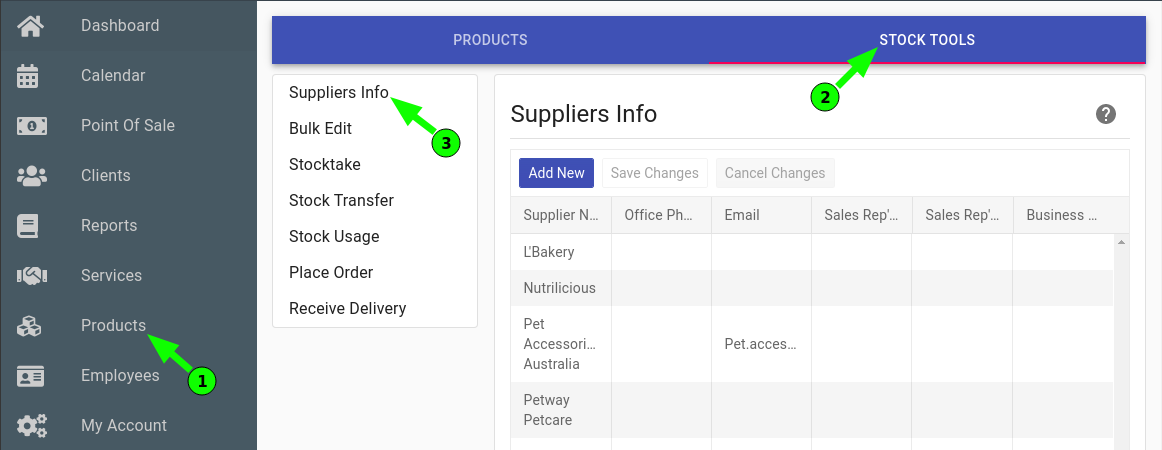1162x450 pixels.
Task: Click the scrollbar up arrow in supplier table
Action: click(1121, 242)
